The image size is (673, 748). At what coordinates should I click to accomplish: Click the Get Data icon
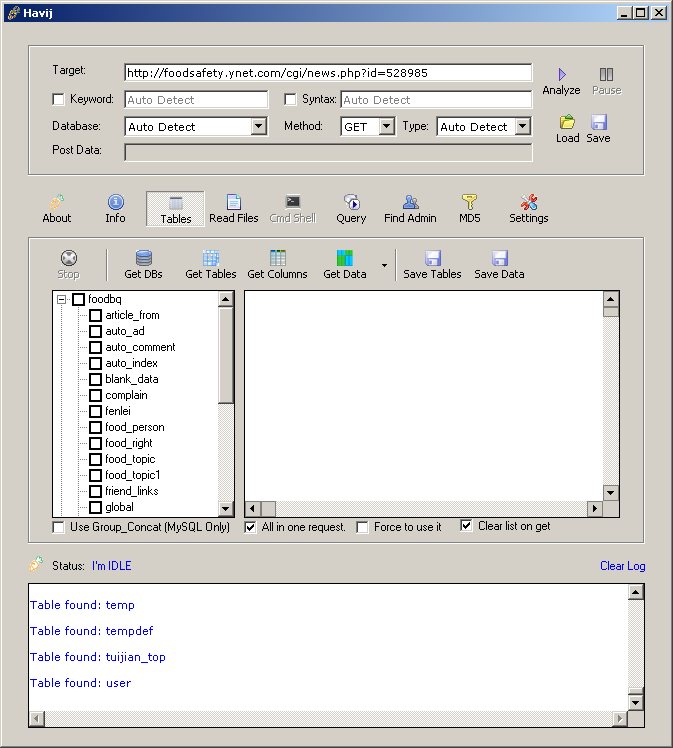[x=345, y=258]
